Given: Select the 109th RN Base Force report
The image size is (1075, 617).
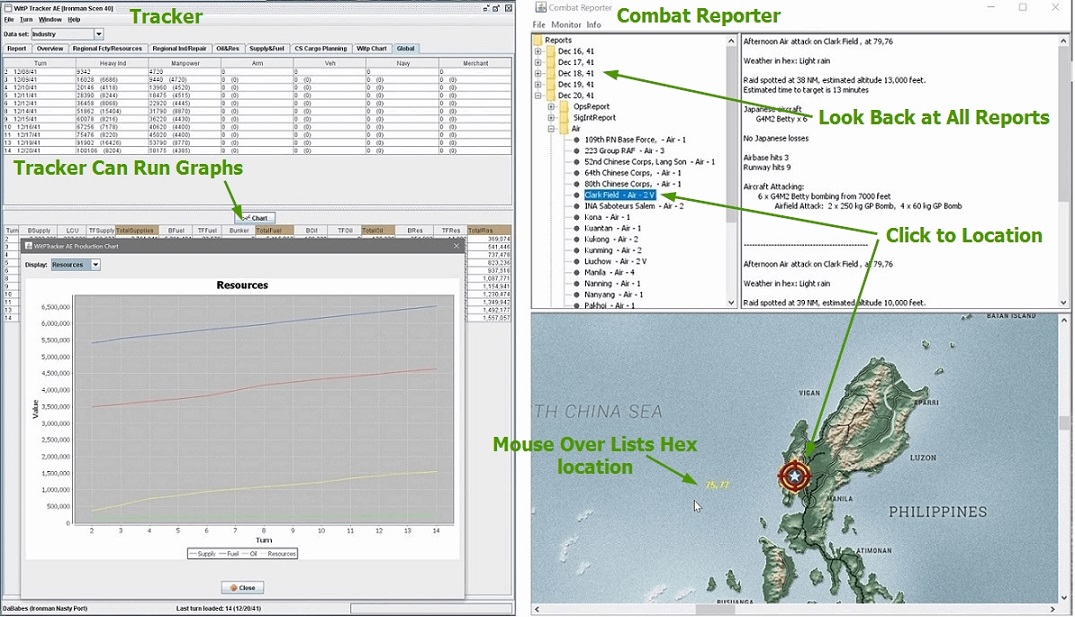Looking at the screenshot, I should coord(635,140).
